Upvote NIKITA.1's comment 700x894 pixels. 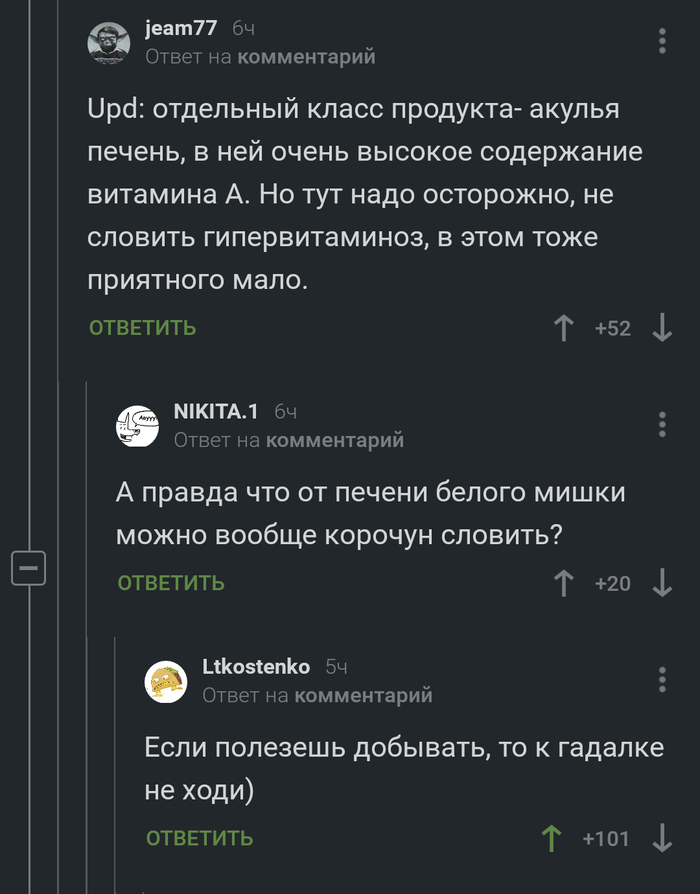(565, 583)
